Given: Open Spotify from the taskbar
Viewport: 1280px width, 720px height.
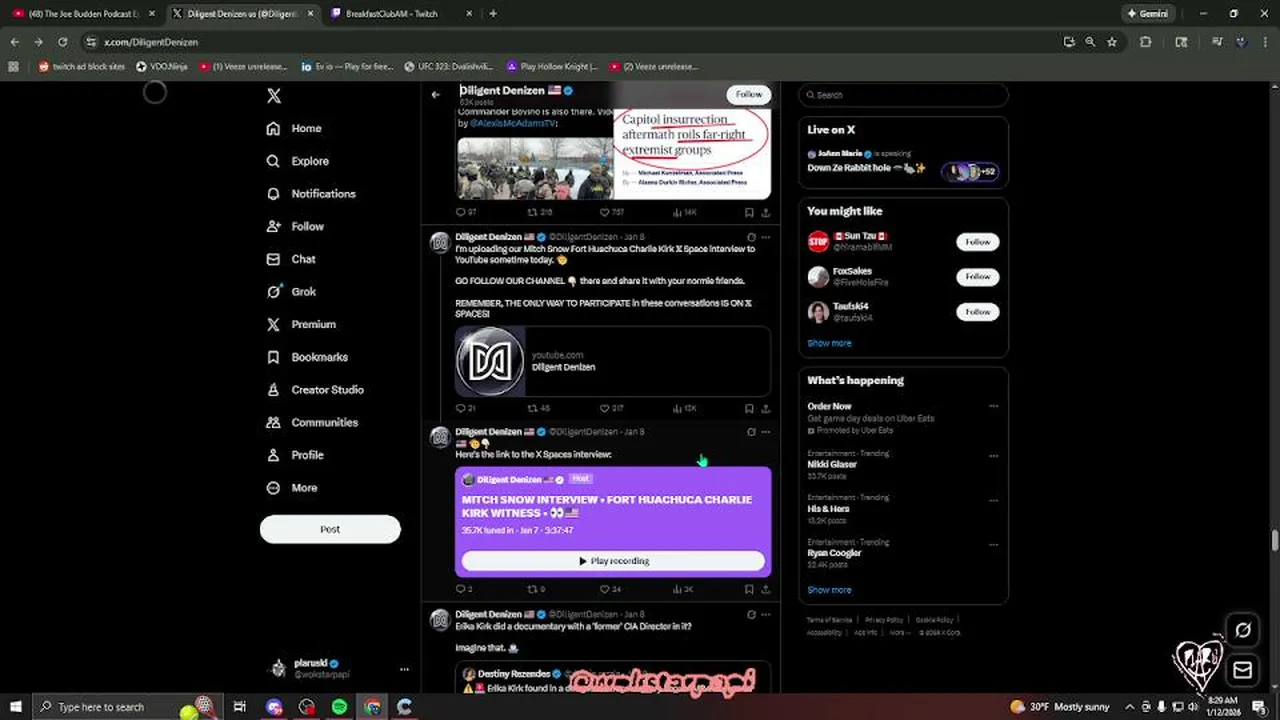Looking at the screenshot, I should click(339, 707).
